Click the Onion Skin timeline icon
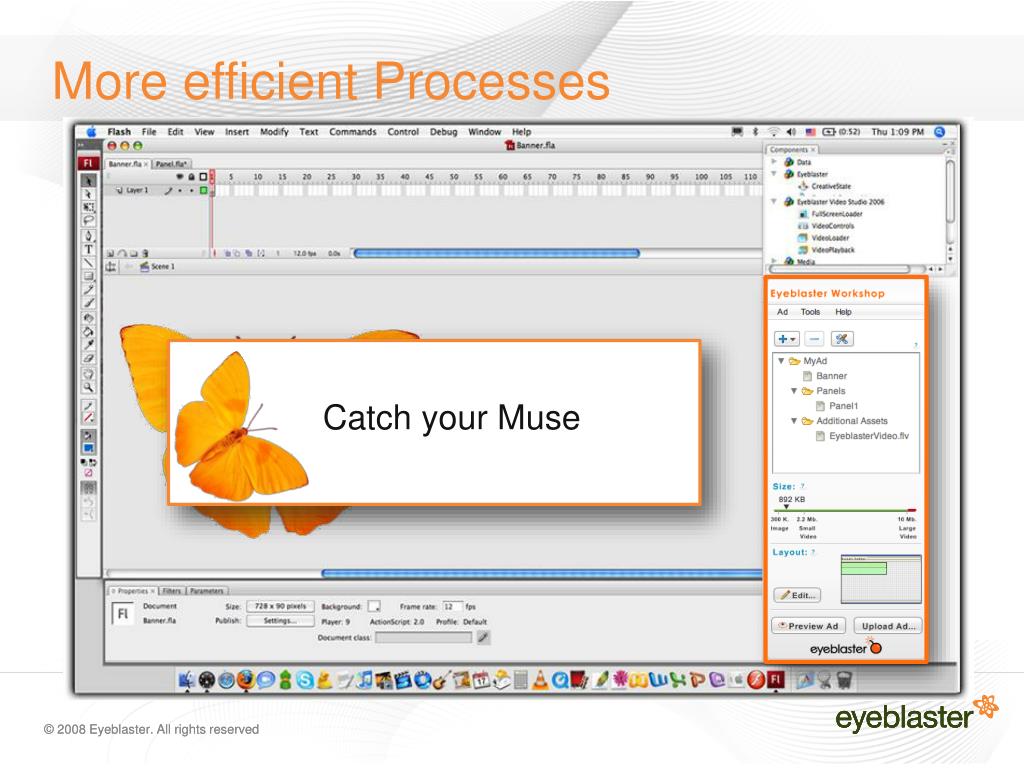Image resolution: width=1024 pixels, height=768 pixels. coord(227,253)
